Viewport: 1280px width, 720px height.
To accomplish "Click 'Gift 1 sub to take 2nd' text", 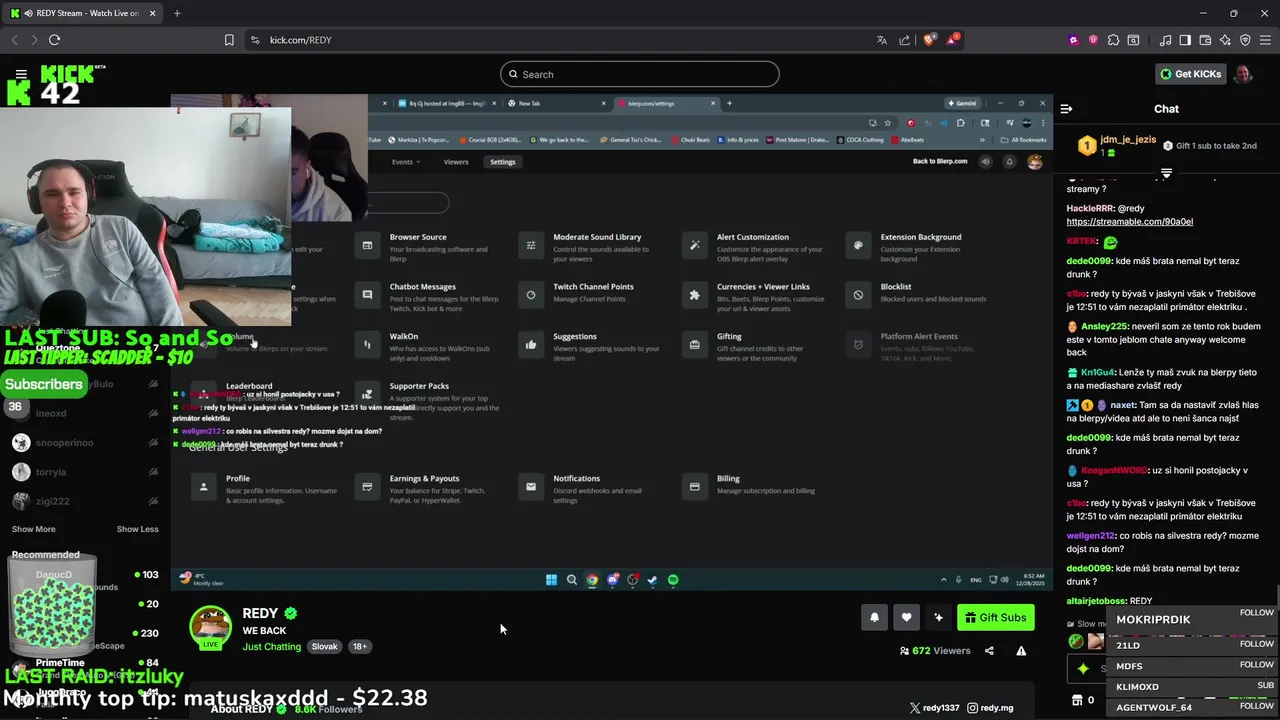I will pyautogui.click(x=1216, y=146).
